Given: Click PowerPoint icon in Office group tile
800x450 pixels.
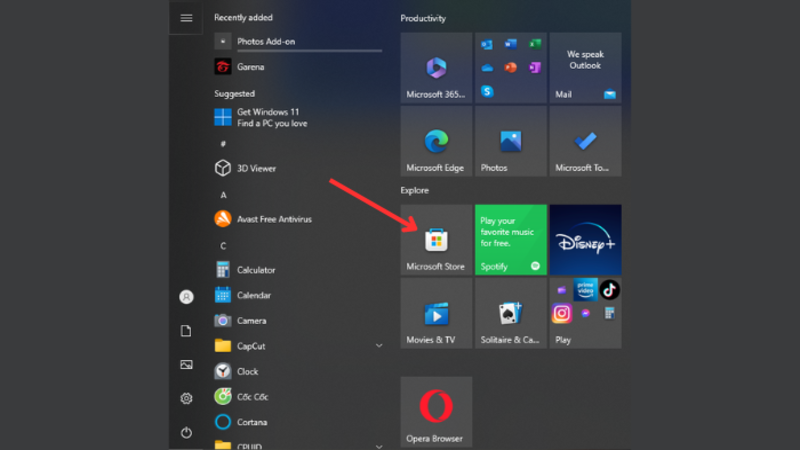Looking at the screenshot, I should (x=511, y=67).
